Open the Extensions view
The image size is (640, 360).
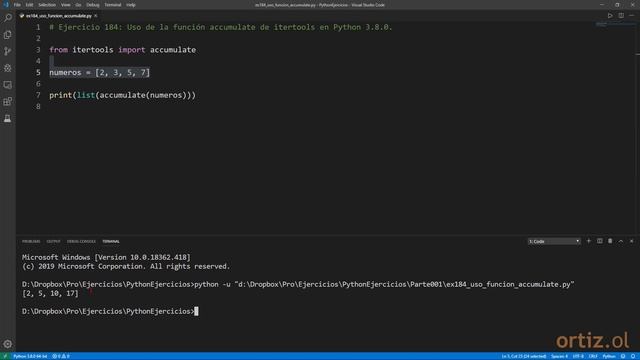8,102
